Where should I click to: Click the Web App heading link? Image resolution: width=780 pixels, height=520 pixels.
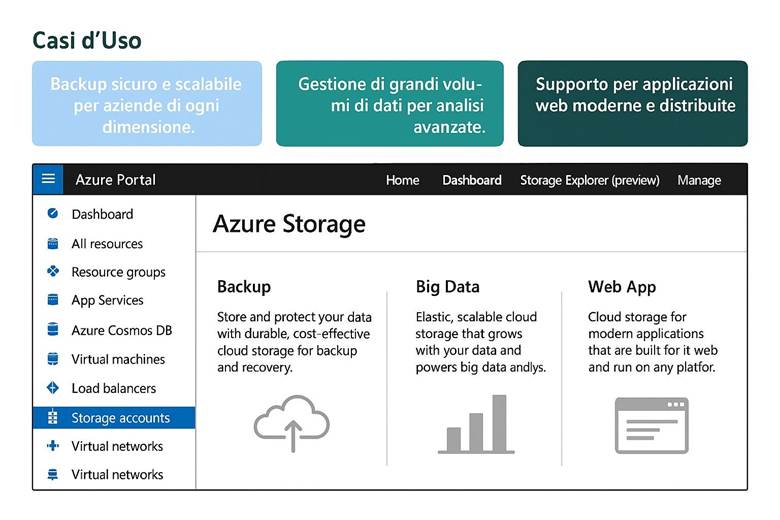tap(622, 287)
